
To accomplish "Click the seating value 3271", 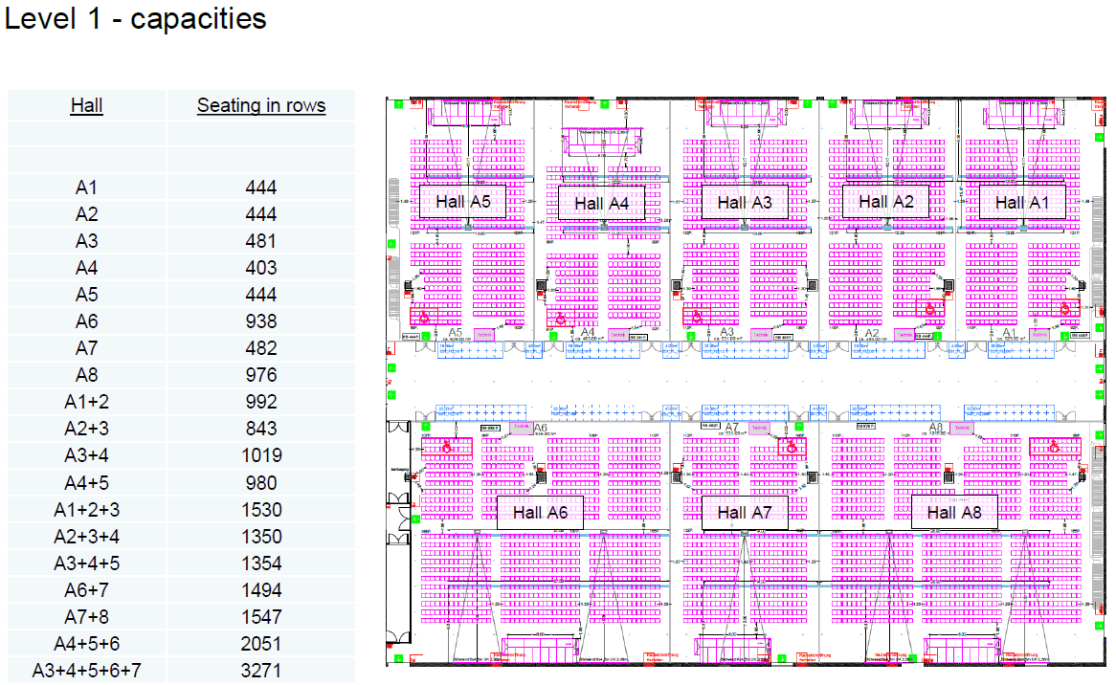I will coord(261,671).
